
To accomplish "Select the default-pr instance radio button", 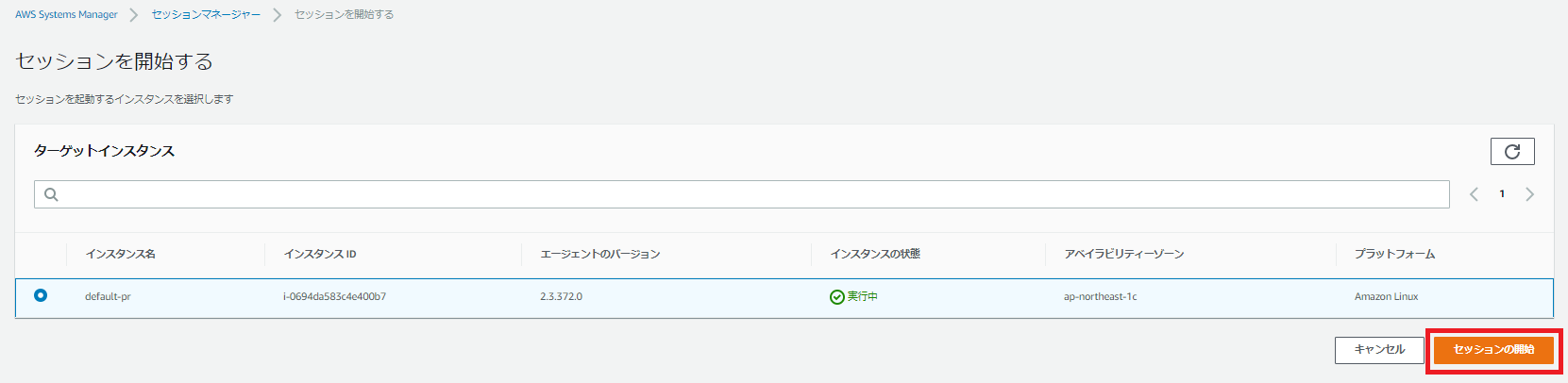I will click(41, 295).
